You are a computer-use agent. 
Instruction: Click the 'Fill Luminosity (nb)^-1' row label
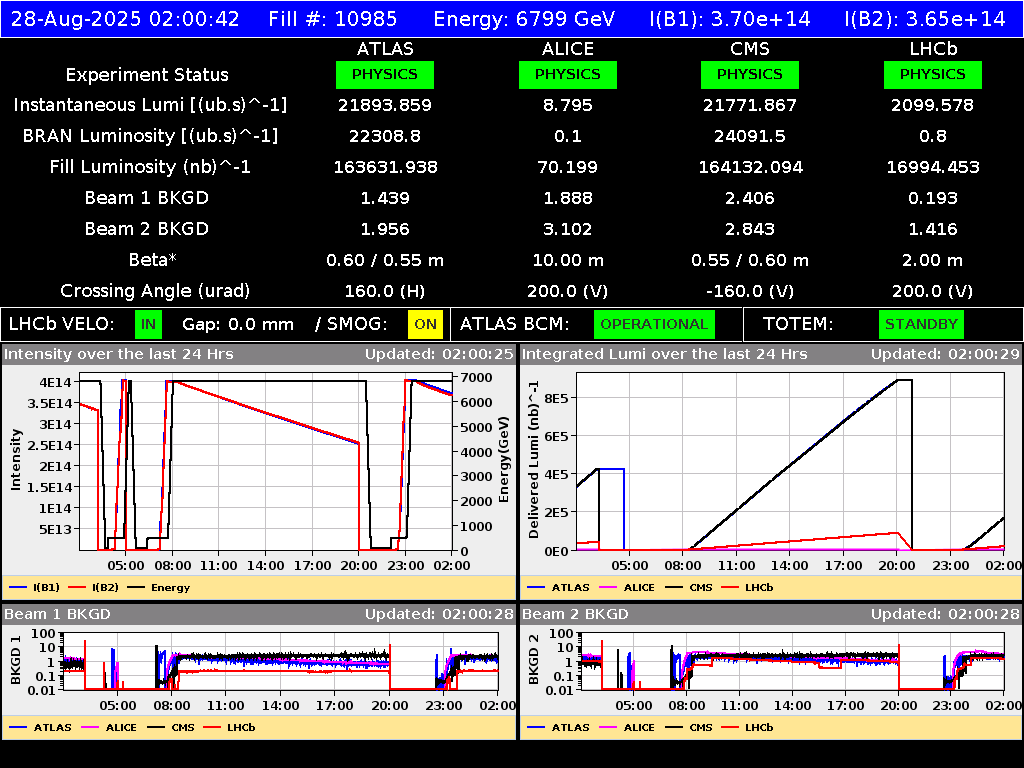point(150,167)
